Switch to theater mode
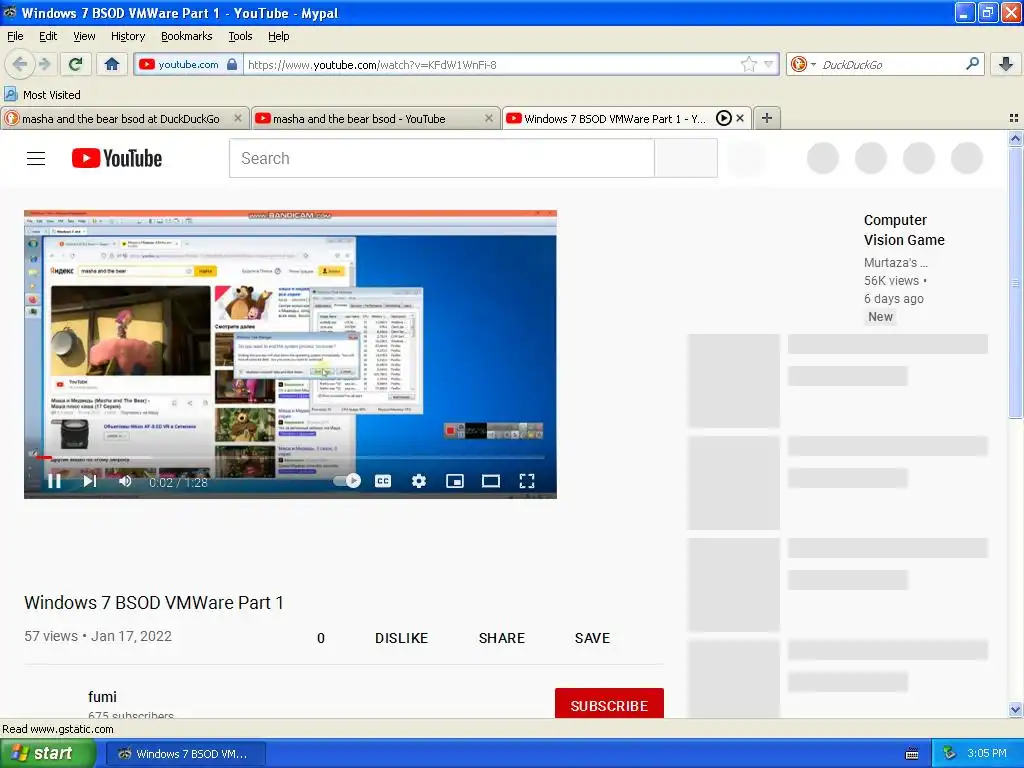The image size is (1024, 768). [x=490, y=481]
